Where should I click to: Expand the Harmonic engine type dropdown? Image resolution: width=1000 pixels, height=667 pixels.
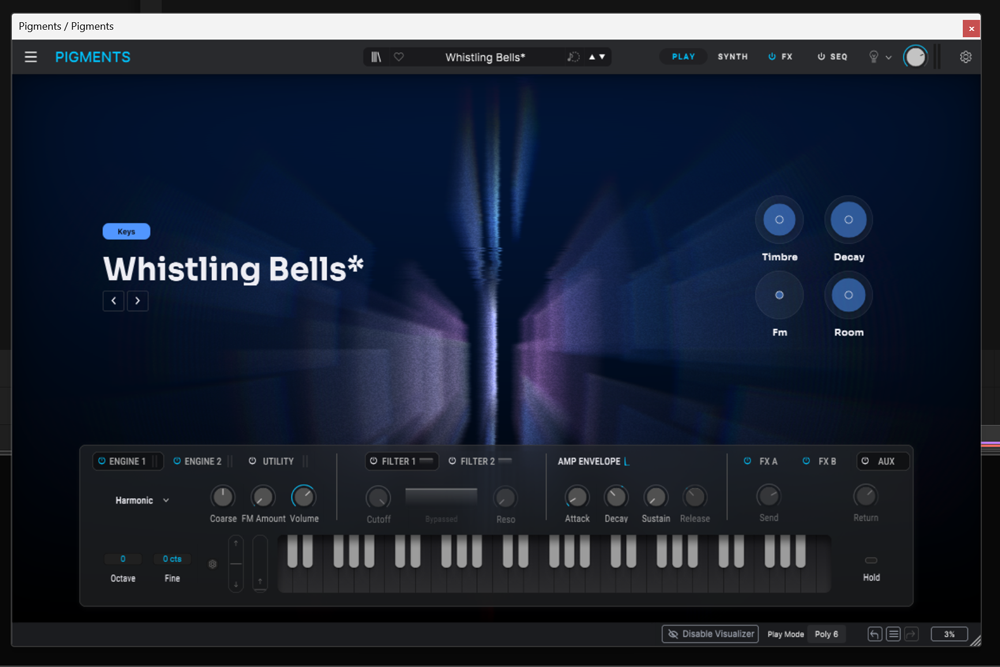142,500
